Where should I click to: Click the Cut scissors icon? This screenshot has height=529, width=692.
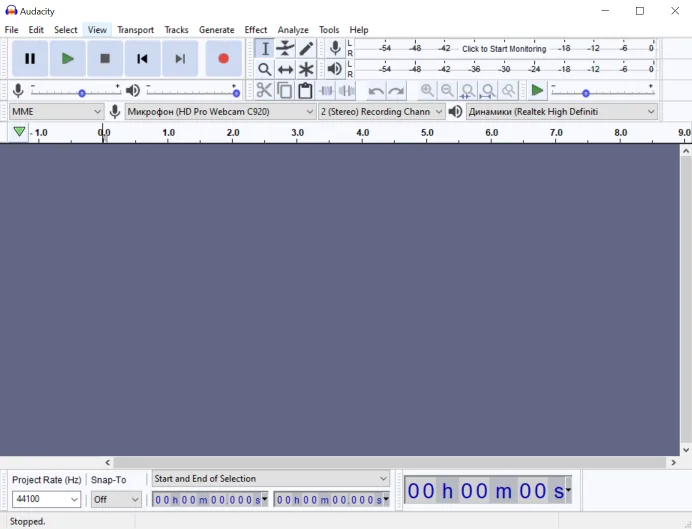[264, 91]
